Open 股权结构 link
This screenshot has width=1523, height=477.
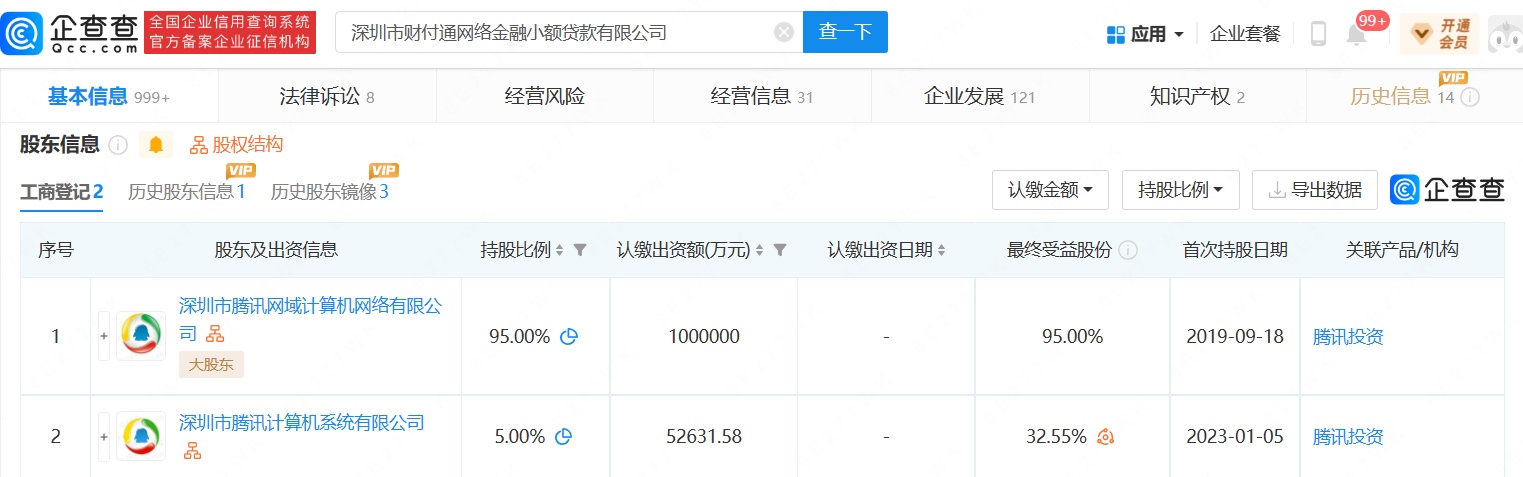[x=237, y=145]
